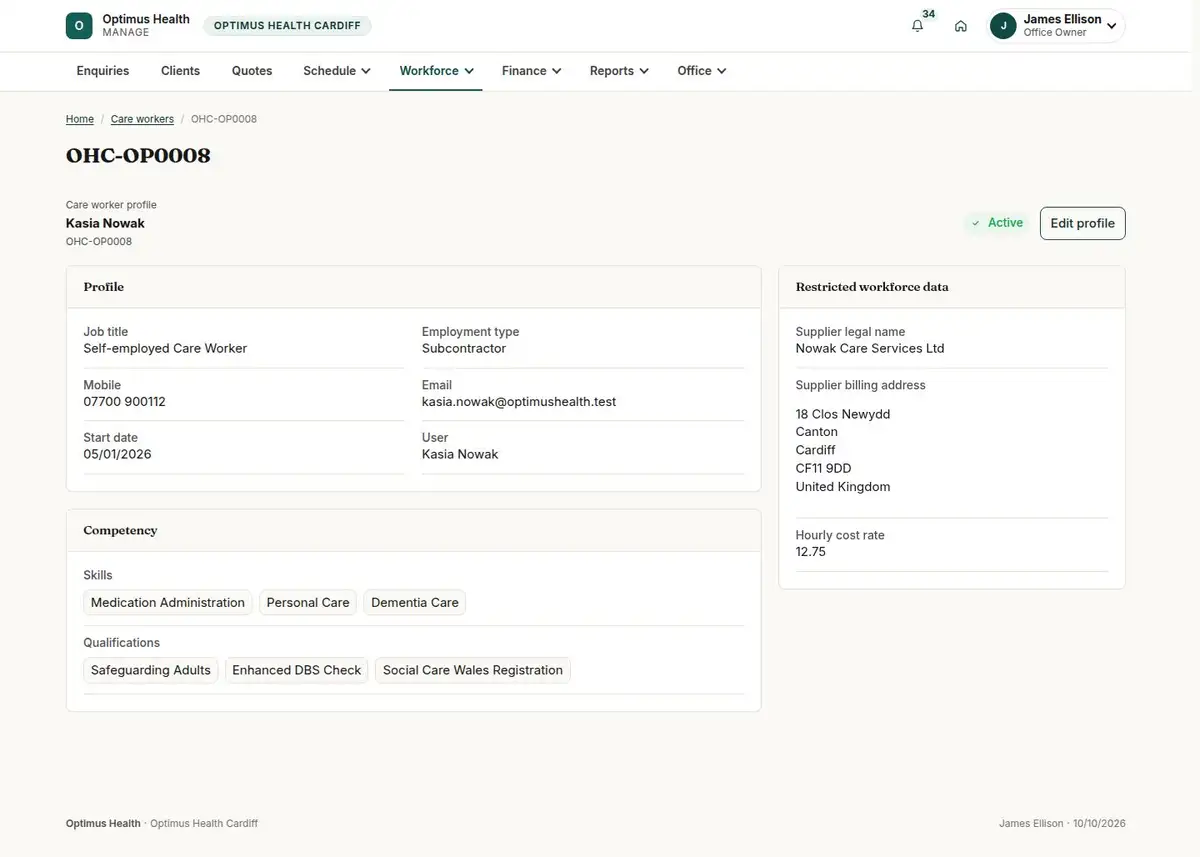
Task: Switch to the Quotes page
Action: coord(252,71)
